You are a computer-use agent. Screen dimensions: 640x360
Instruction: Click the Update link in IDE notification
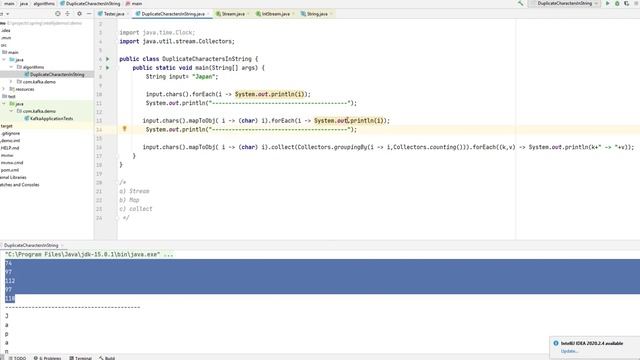(x=569, y=351)
